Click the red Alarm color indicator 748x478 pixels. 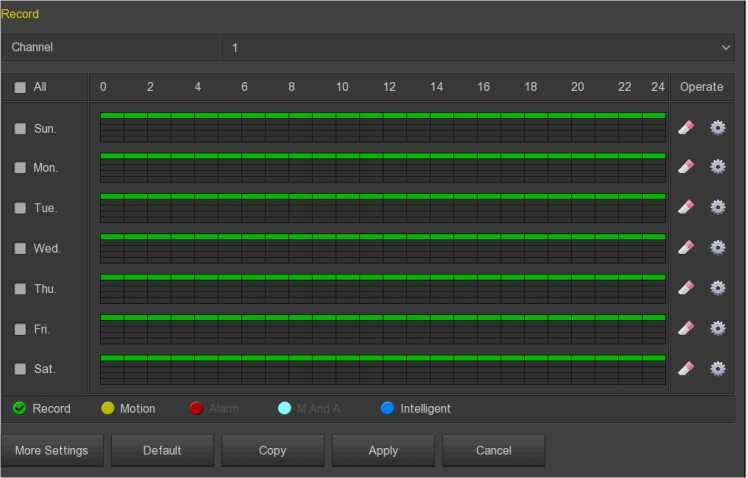(197, 408)
